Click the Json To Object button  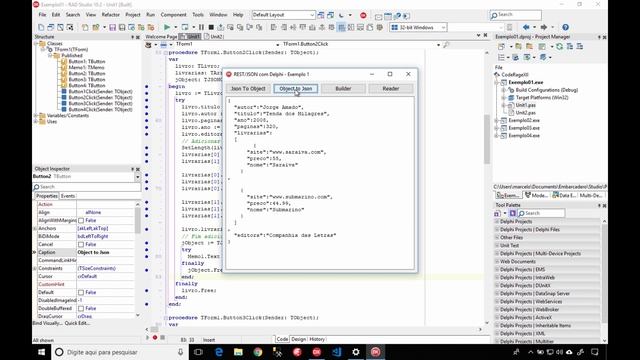[x=248, y=89]
